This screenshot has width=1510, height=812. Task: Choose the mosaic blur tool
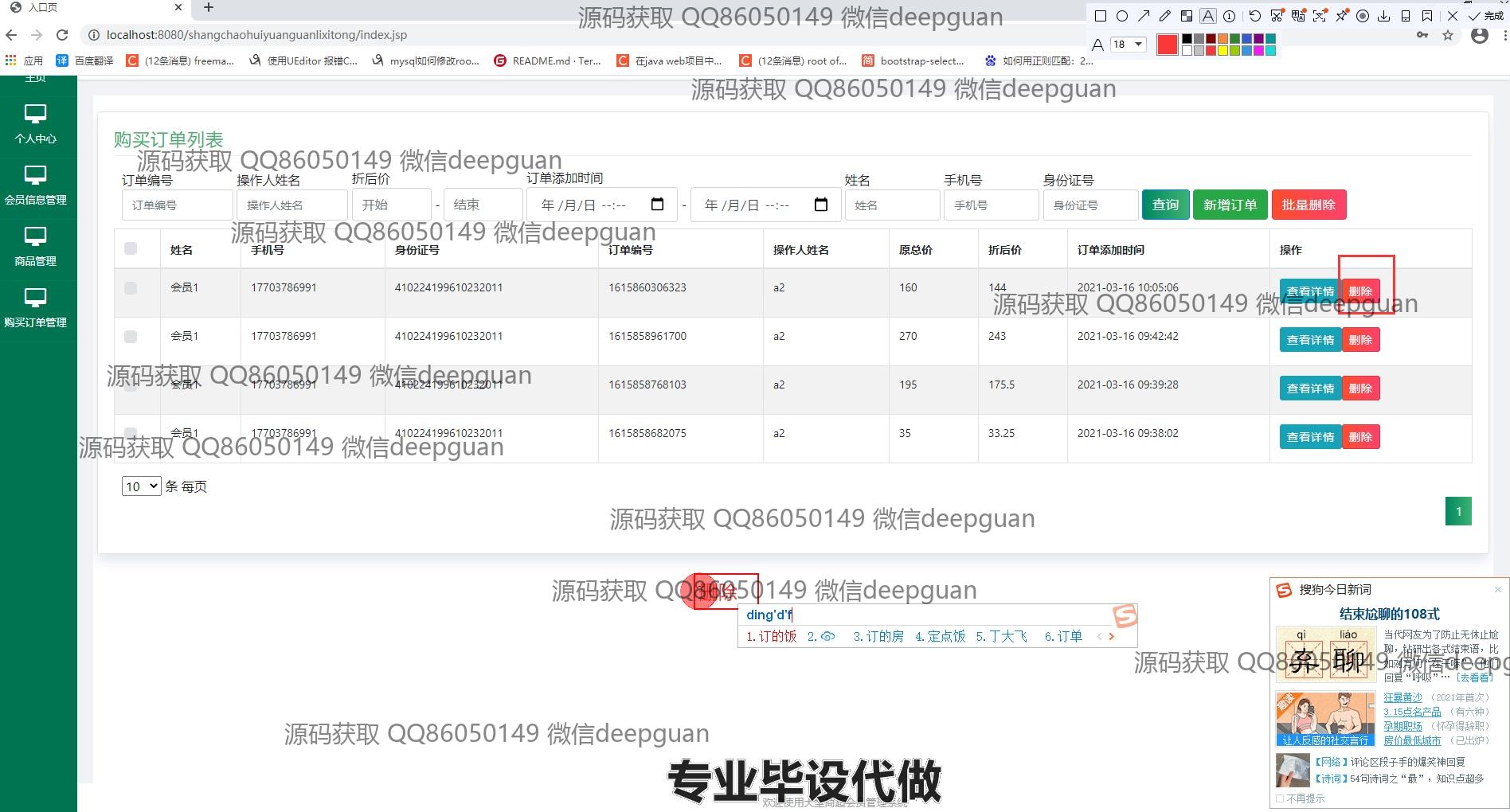click(x=1187, y=16)
